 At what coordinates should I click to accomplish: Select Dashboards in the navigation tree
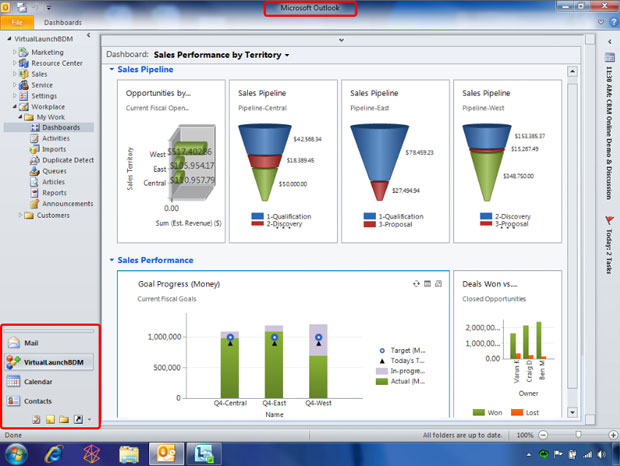point(61,127)
